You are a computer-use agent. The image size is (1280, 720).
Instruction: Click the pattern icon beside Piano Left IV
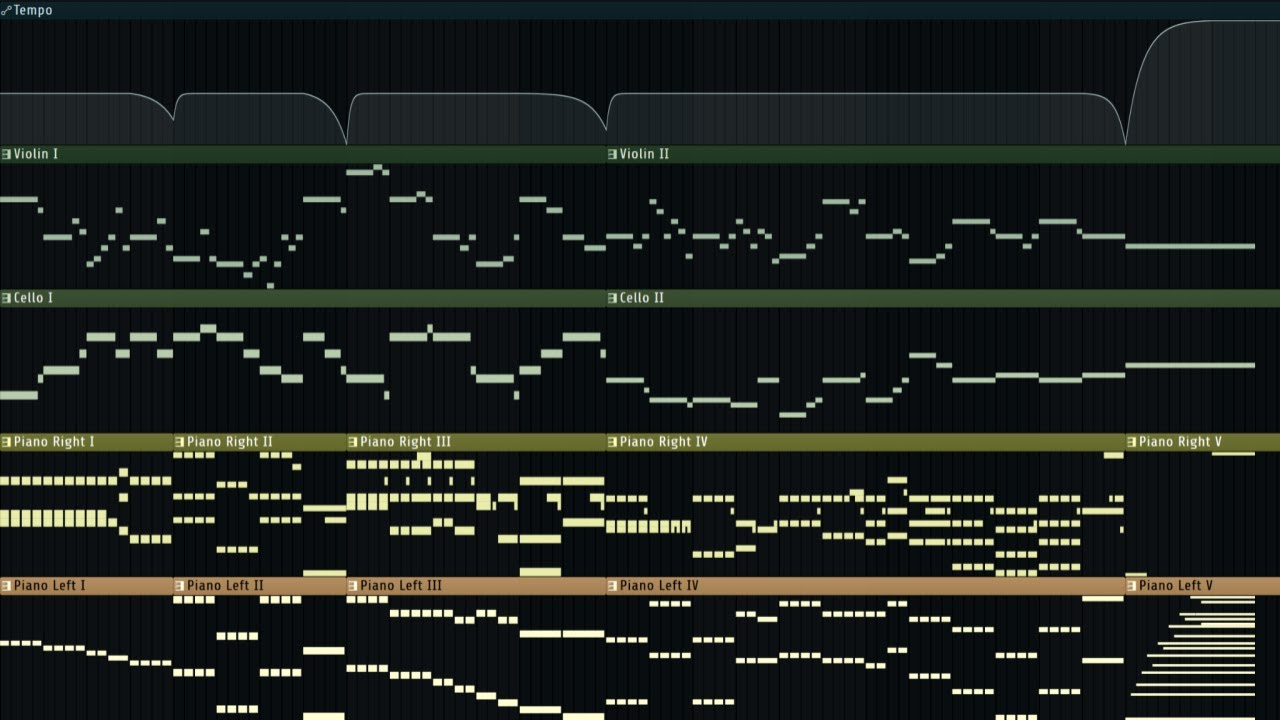coord(612,586)
